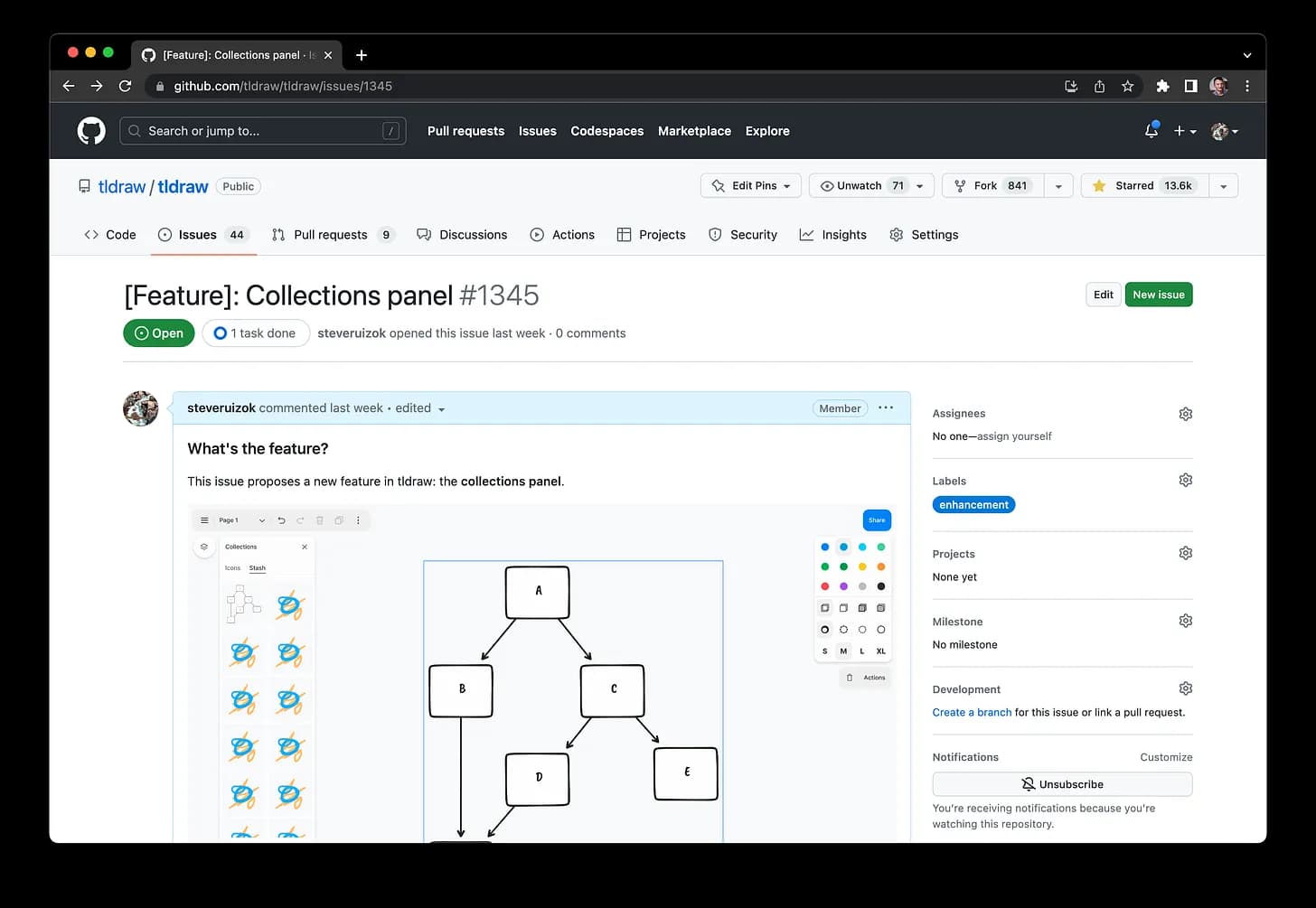Open Chrome three-dot menu
Image resolution: width=1316 pixels, height=908 pixels.
(1247, 86)
